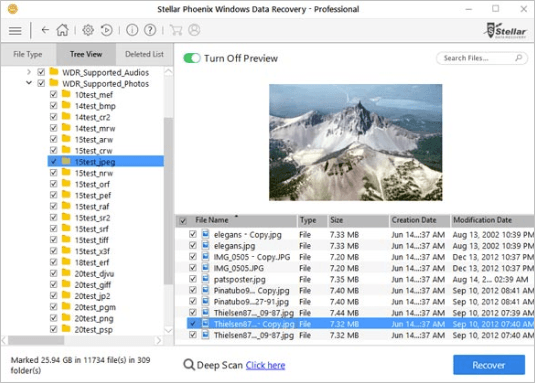
Task: Click the tree scroll down arrow
Action: coord(169,330)
